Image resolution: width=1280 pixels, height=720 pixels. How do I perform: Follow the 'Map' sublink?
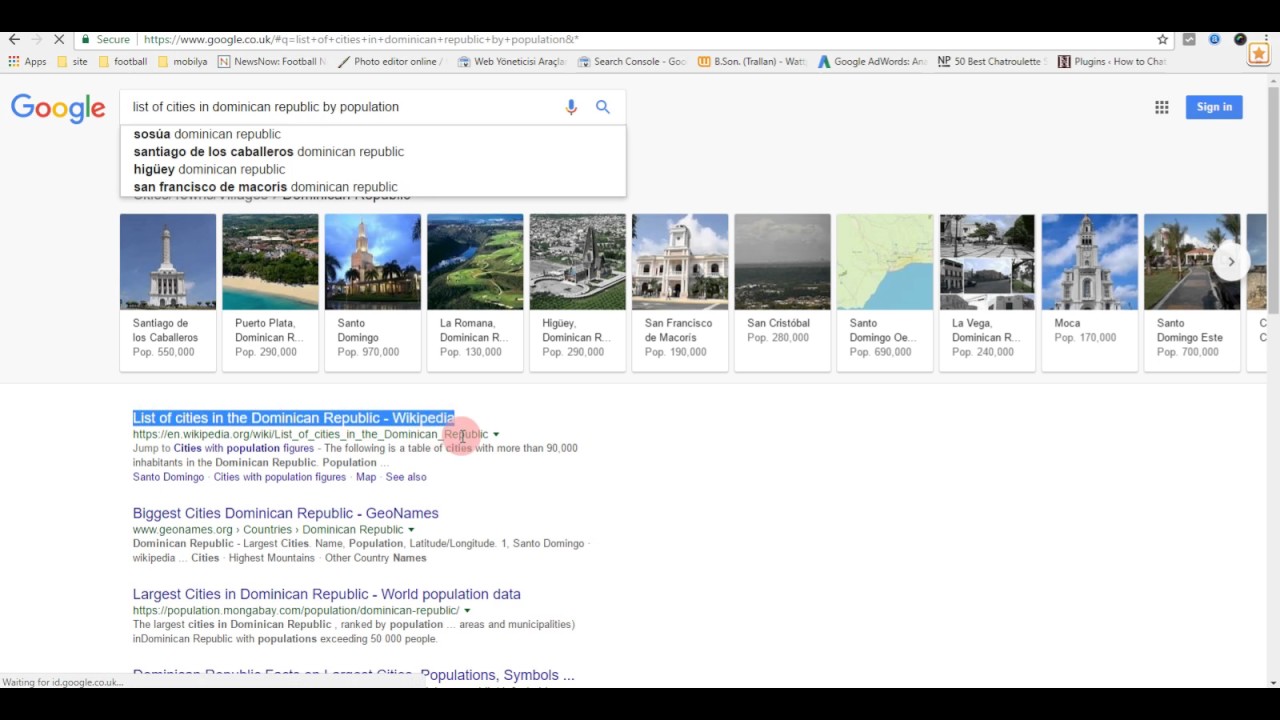(x=366, y=477)
